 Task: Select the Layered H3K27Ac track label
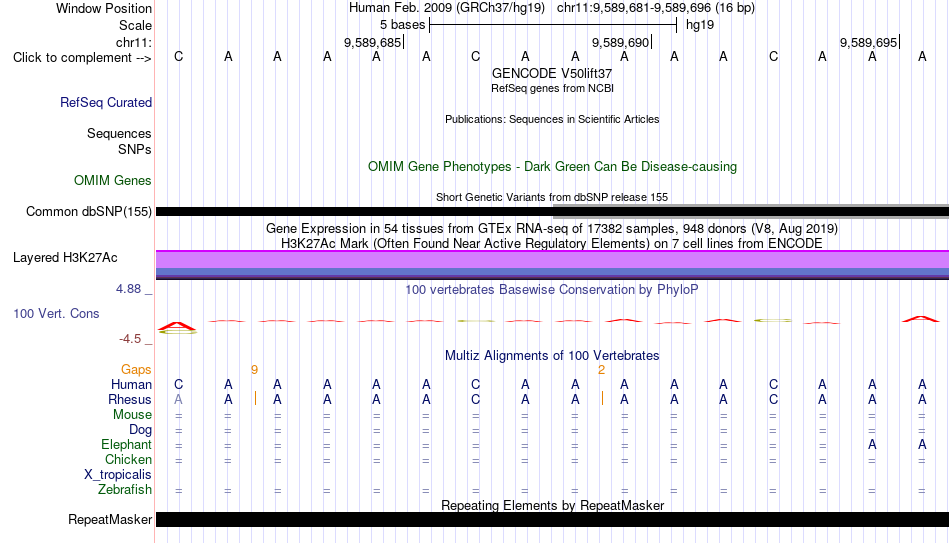[x=65, y=258]
